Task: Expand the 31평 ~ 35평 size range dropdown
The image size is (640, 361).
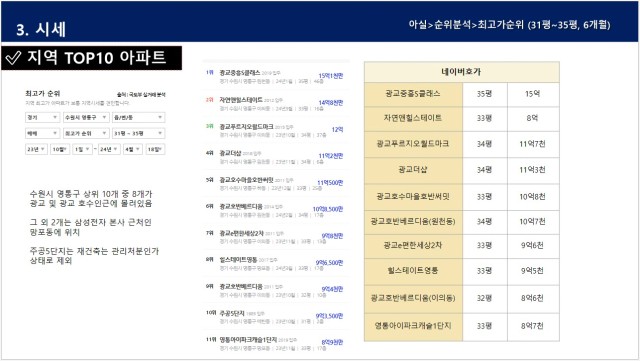Action: 139,134
